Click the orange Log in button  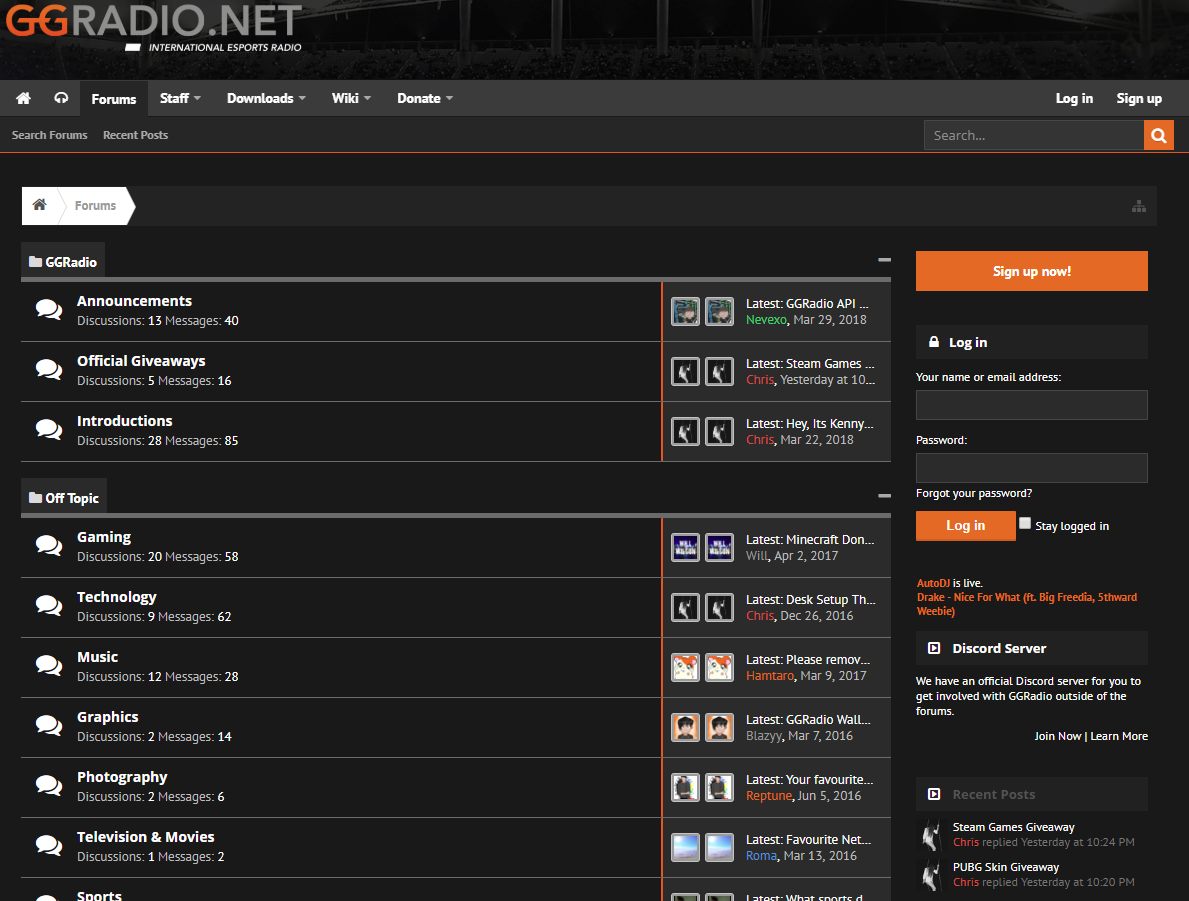coord(965,526)
